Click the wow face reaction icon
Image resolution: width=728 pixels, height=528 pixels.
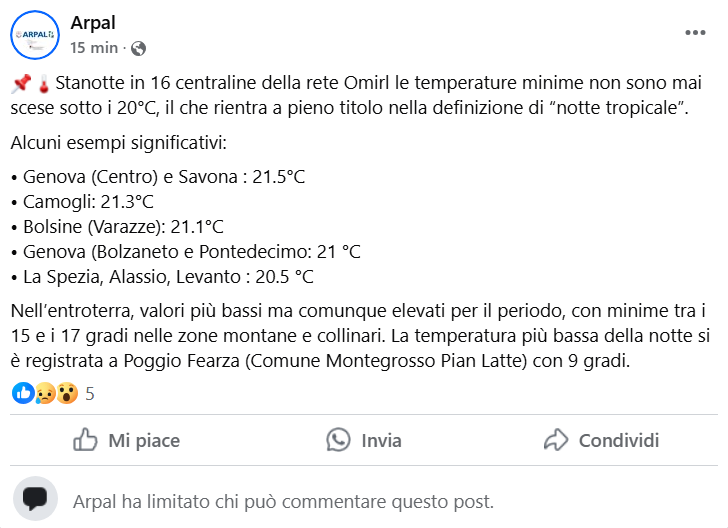66,393
